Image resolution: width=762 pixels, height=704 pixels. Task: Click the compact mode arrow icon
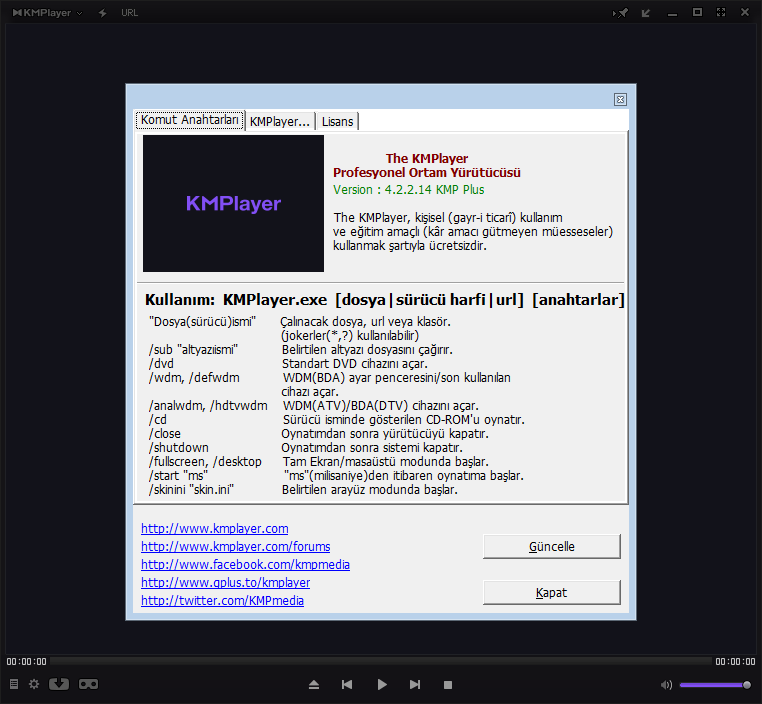[x=646, y=13]
